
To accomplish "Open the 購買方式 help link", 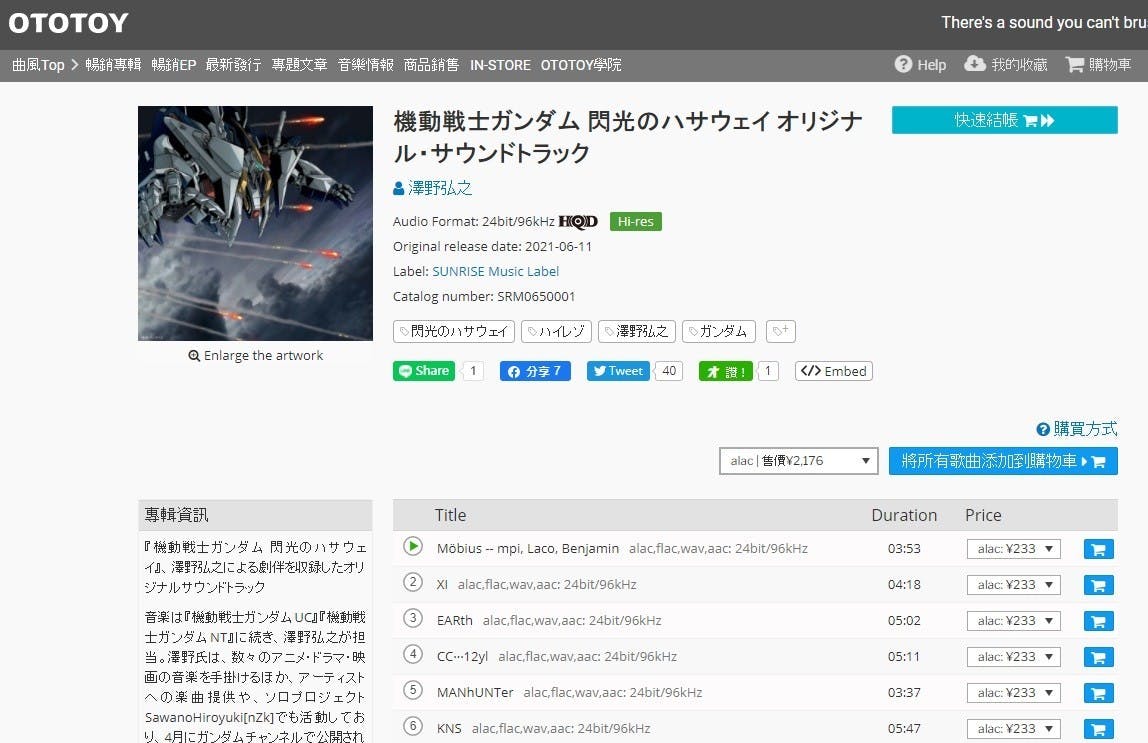I will tap(1077, 429).
